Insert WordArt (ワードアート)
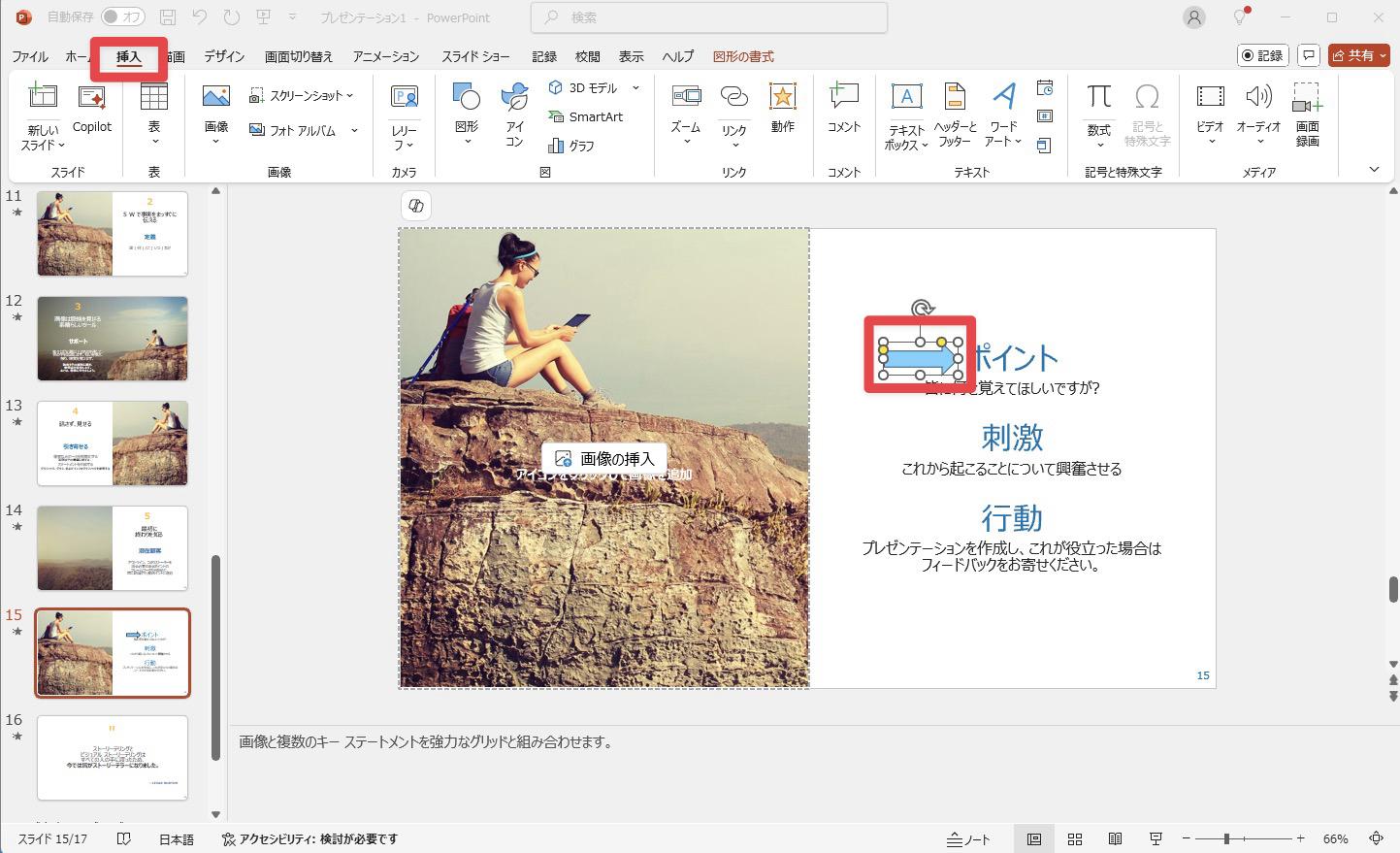 click(x=1004, y=115)
